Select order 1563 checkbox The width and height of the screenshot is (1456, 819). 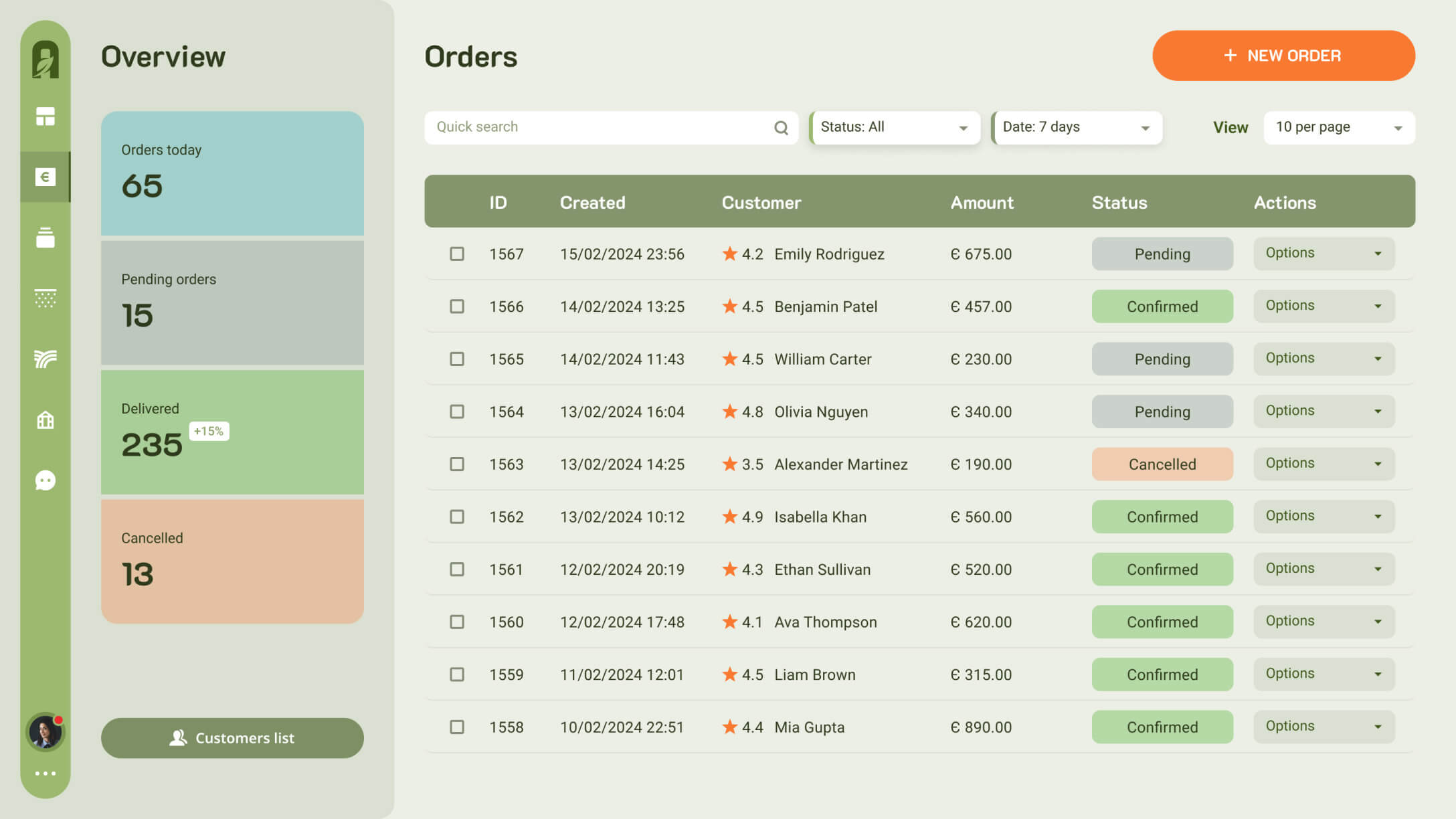click(457, 464)
